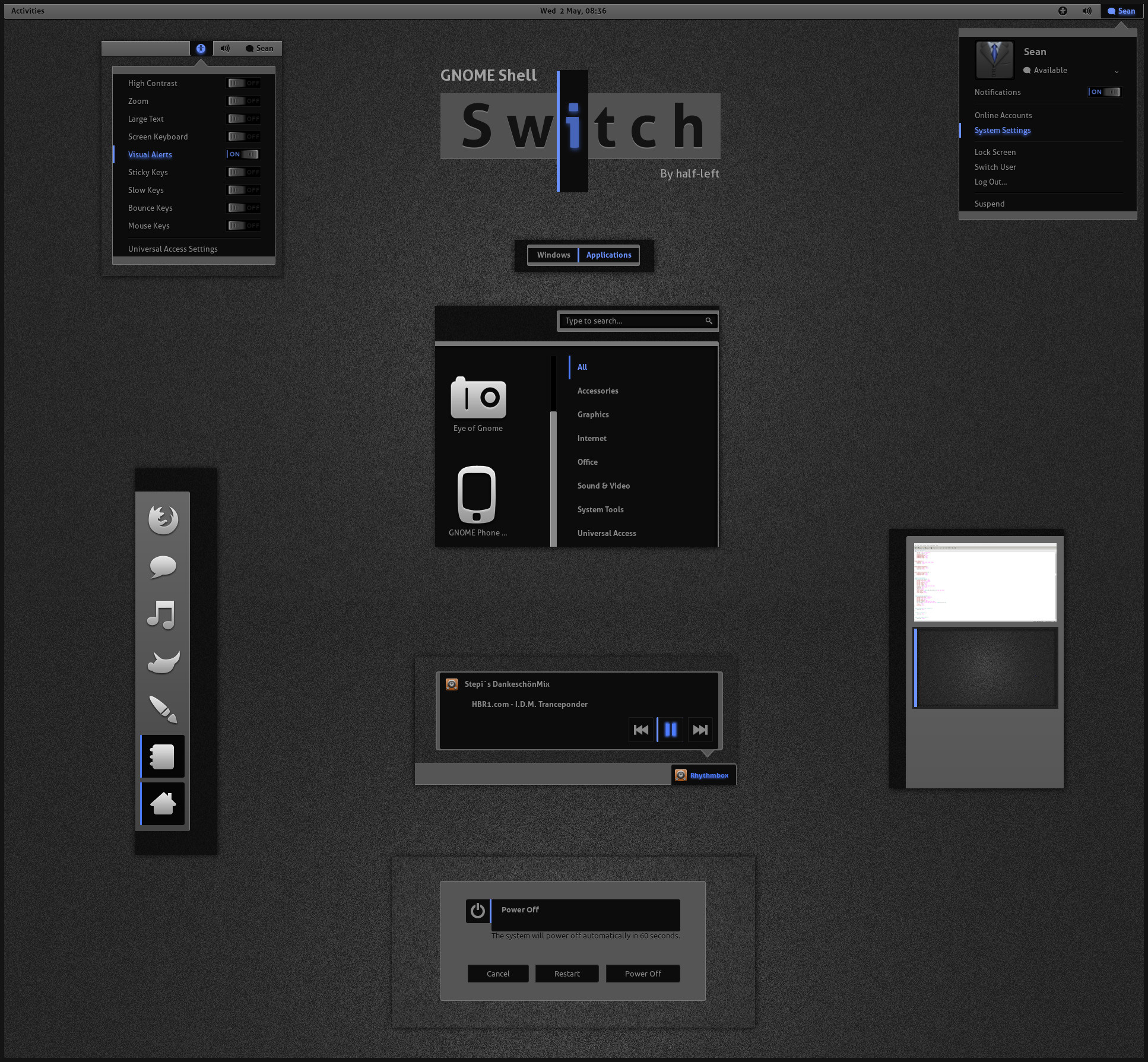Image resolution: width=1148 pixels, height=1062 pixels.
Task: Click the volume icon in top bar
Action: [1087, 11]
